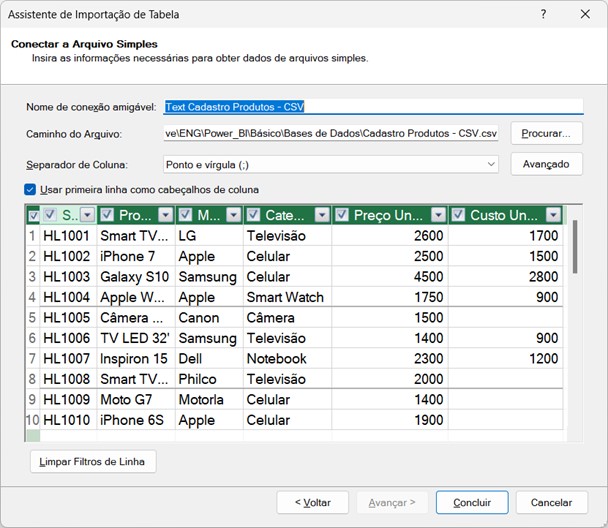Click cell 'Smart Watch' in category column
The image size is (608, 528).
click(287, 297)
